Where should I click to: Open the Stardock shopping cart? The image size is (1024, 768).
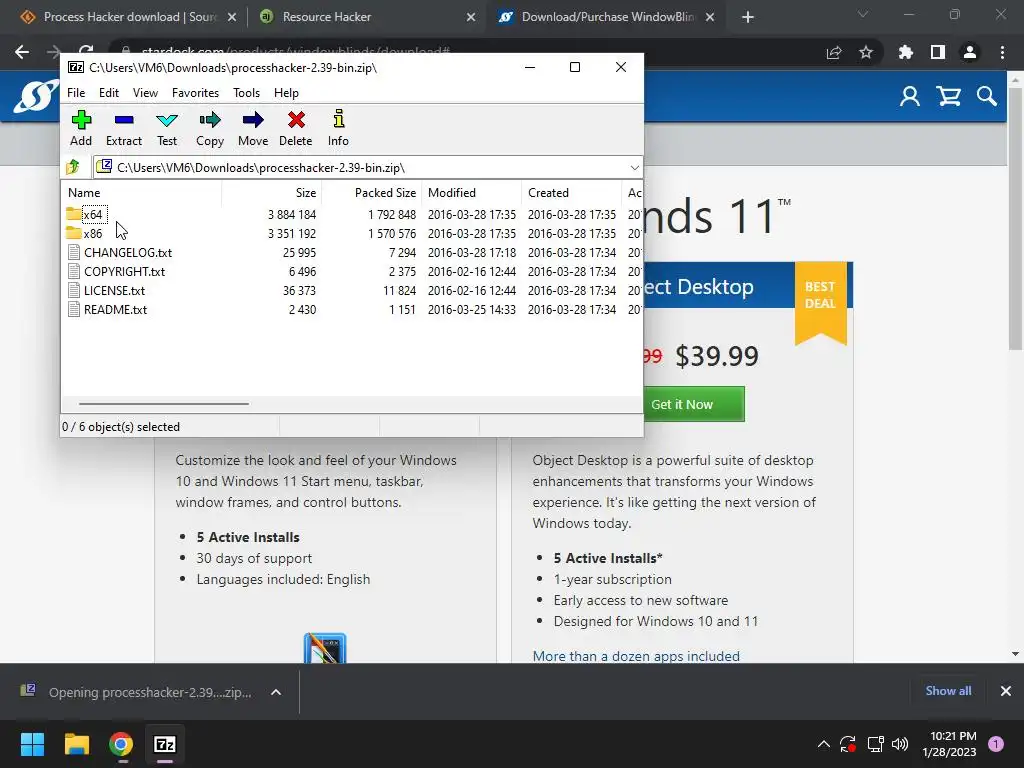[x=948, y=97]
